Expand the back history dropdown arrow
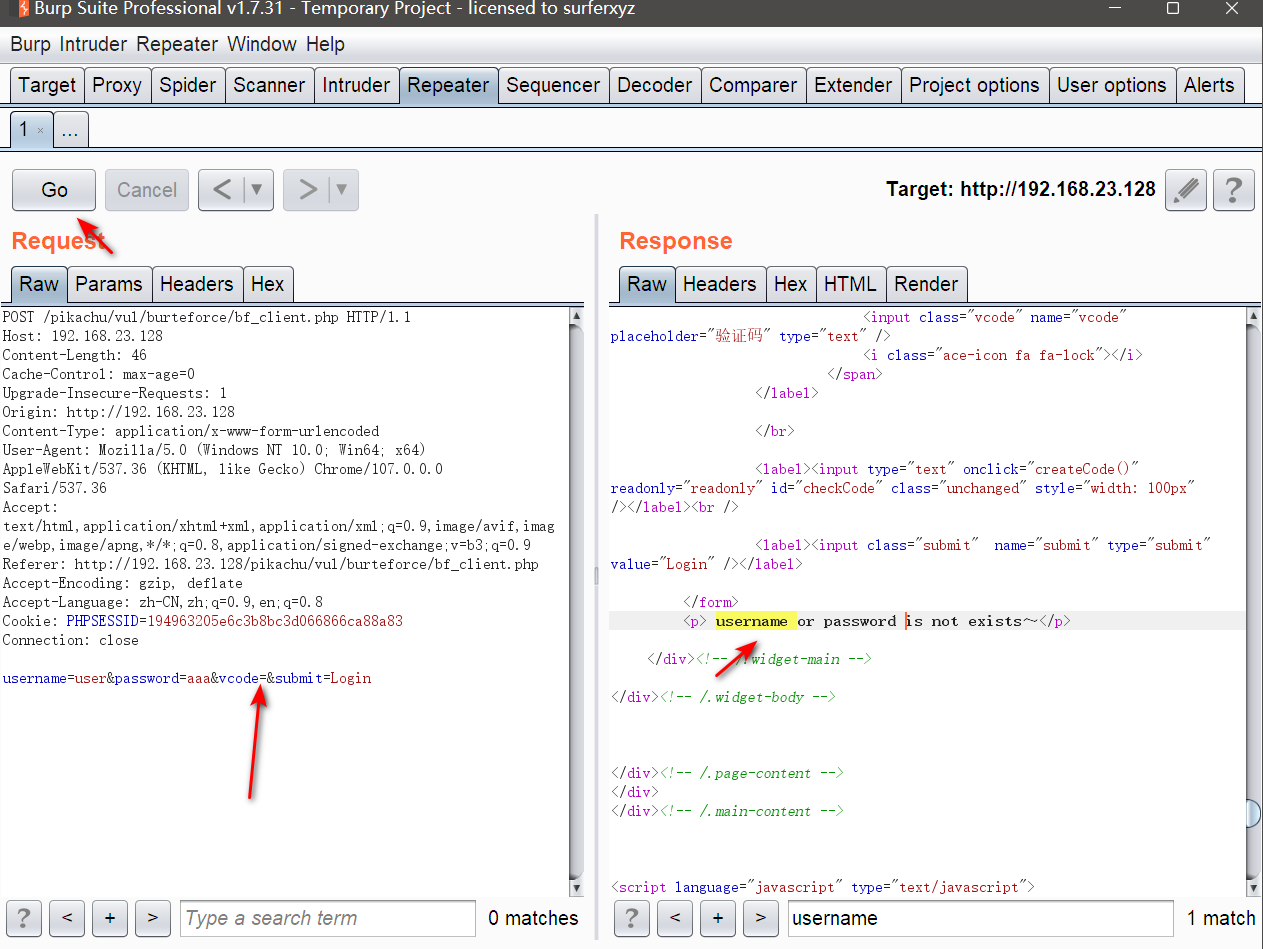 coord(256,190)
